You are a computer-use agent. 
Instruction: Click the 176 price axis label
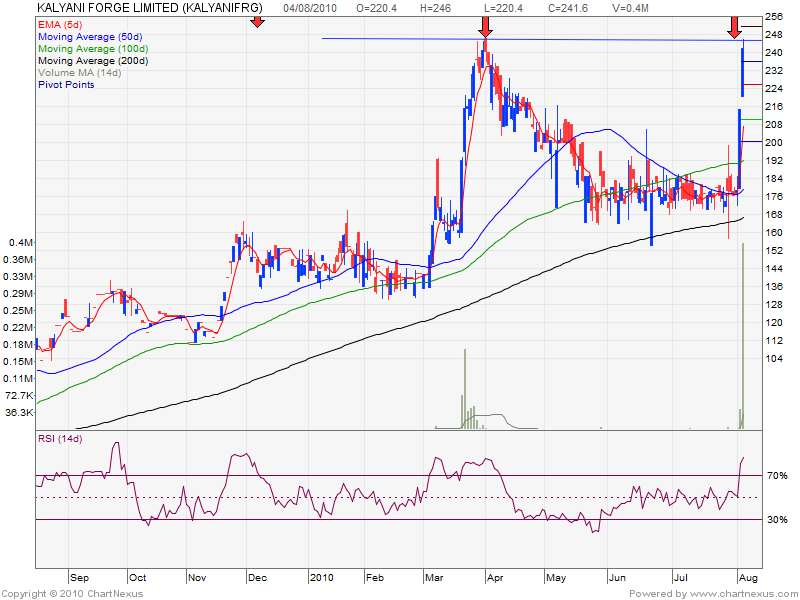coord(774,196)
